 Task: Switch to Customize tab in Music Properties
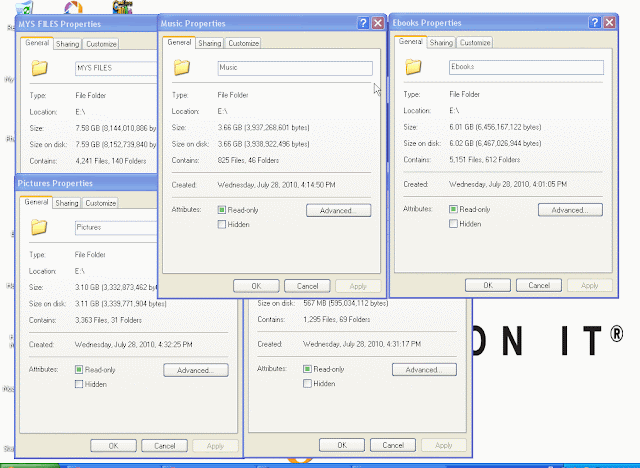244,43
